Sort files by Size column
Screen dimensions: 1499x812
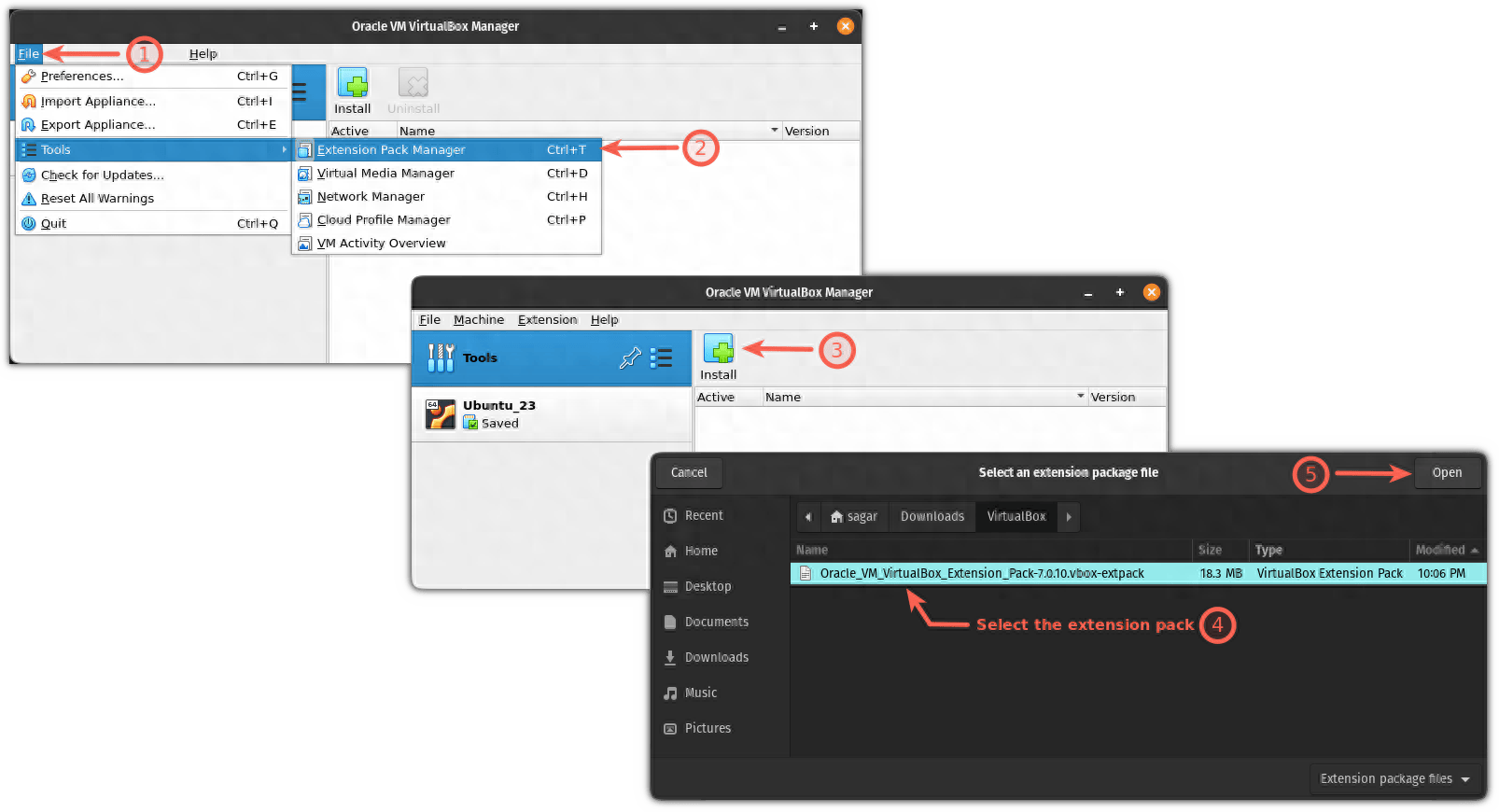[1220, 551]
